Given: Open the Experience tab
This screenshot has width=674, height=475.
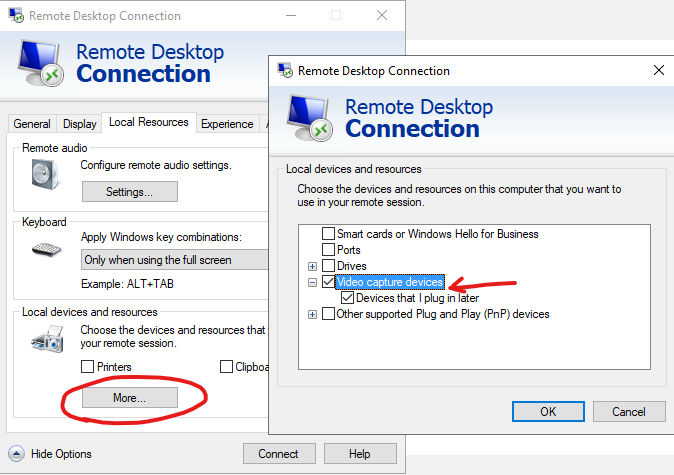Looking at the screenshot, I should coord(227,124).
